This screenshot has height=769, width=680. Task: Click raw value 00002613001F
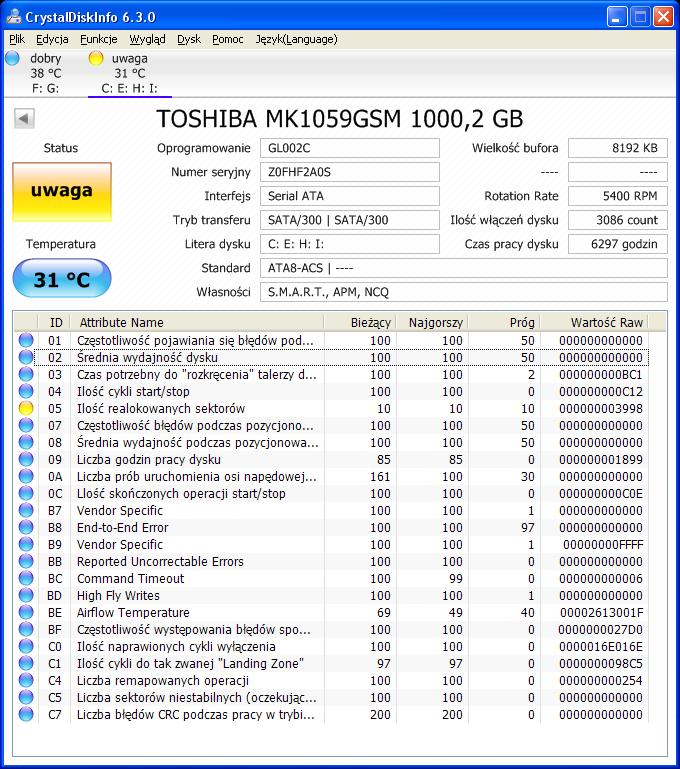pyautogui.click(x=602, y=613)
